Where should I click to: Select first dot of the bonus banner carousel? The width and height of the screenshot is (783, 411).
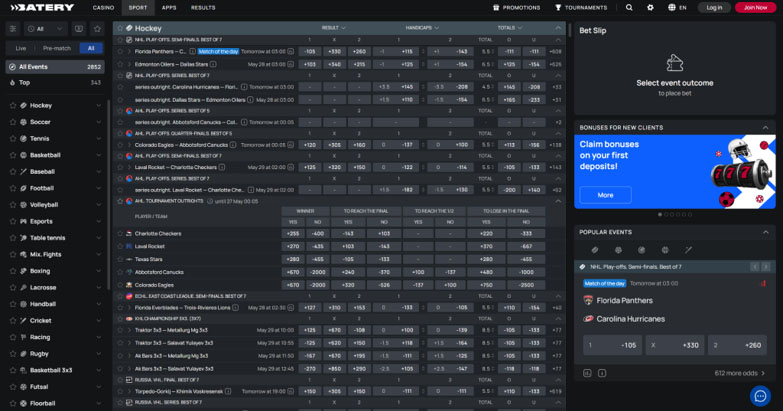(661, 215)
